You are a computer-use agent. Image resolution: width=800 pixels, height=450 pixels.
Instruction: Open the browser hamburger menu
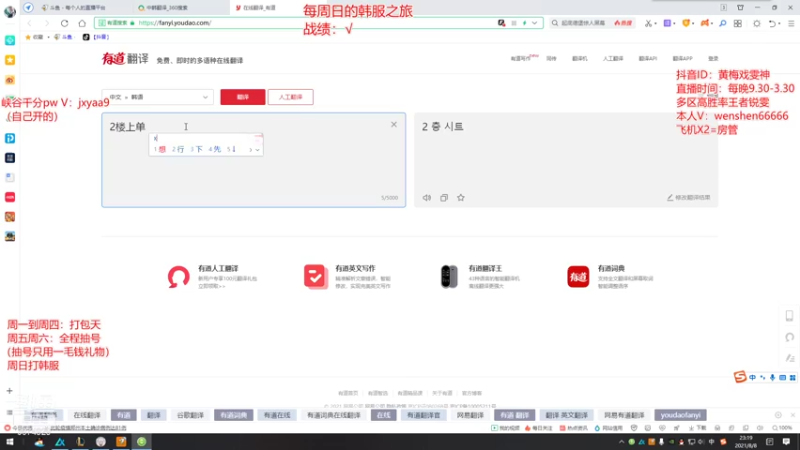pos(791,23)
